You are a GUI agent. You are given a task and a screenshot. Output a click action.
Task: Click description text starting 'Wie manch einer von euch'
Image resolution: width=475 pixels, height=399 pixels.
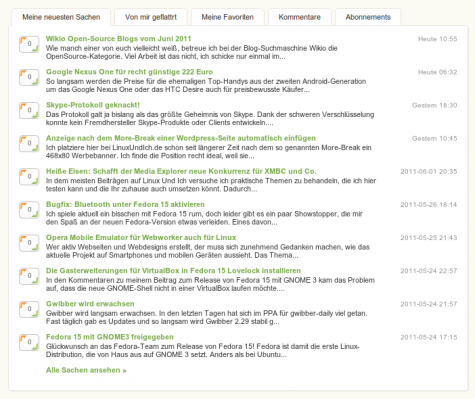click(x=192, y=52)
